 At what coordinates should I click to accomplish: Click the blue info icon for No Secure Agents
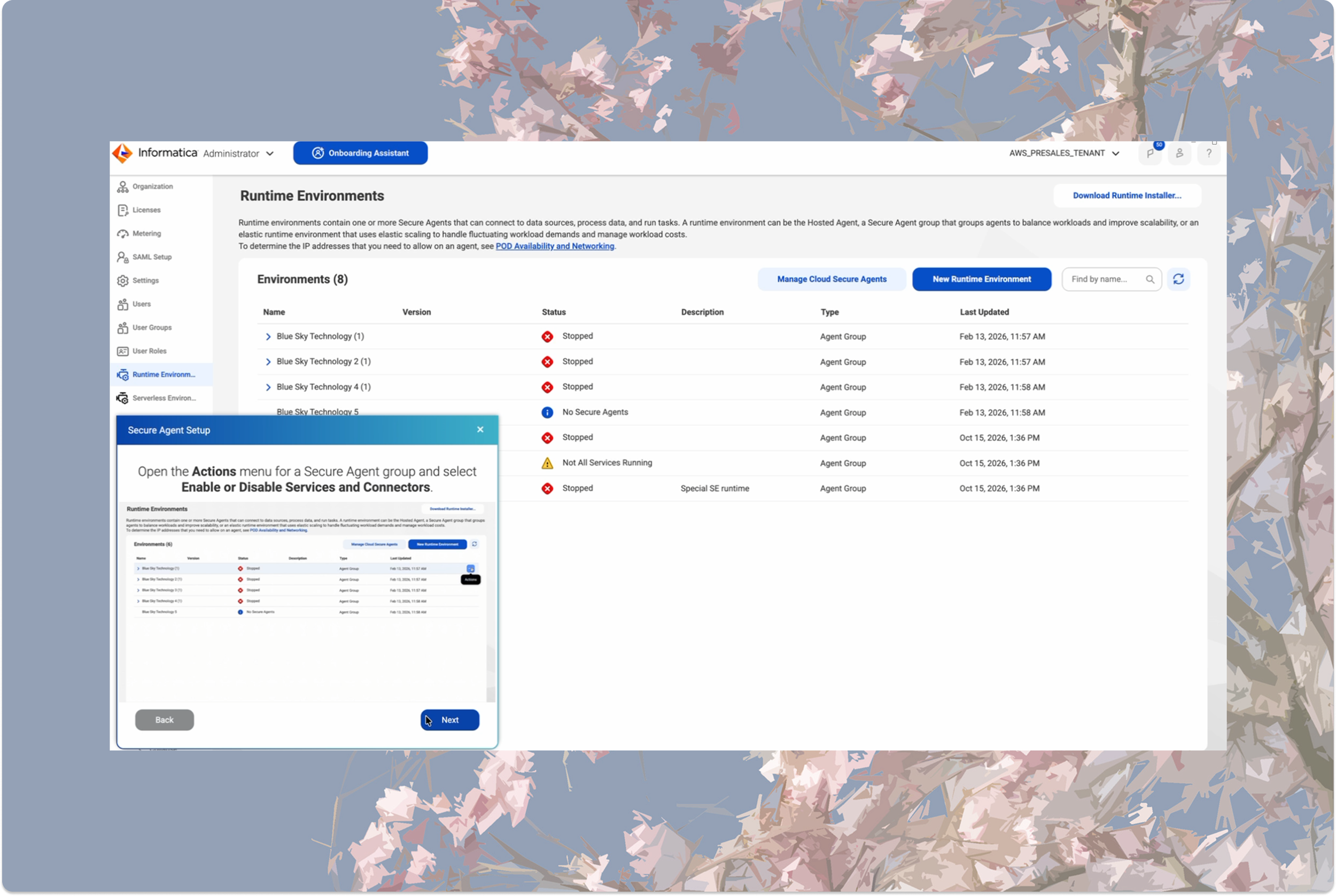click(x=547, y=412)
